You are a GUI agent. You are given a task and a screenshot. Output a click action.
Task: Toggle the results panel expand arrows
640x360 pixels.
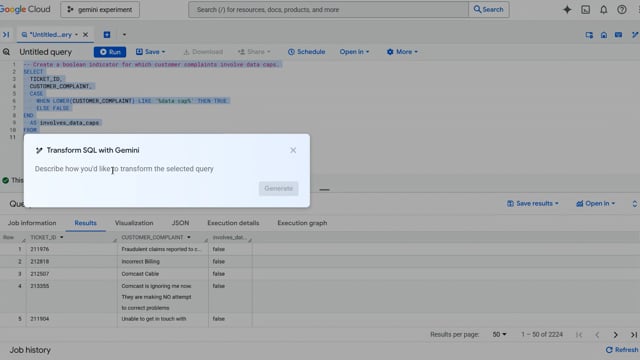634,203
